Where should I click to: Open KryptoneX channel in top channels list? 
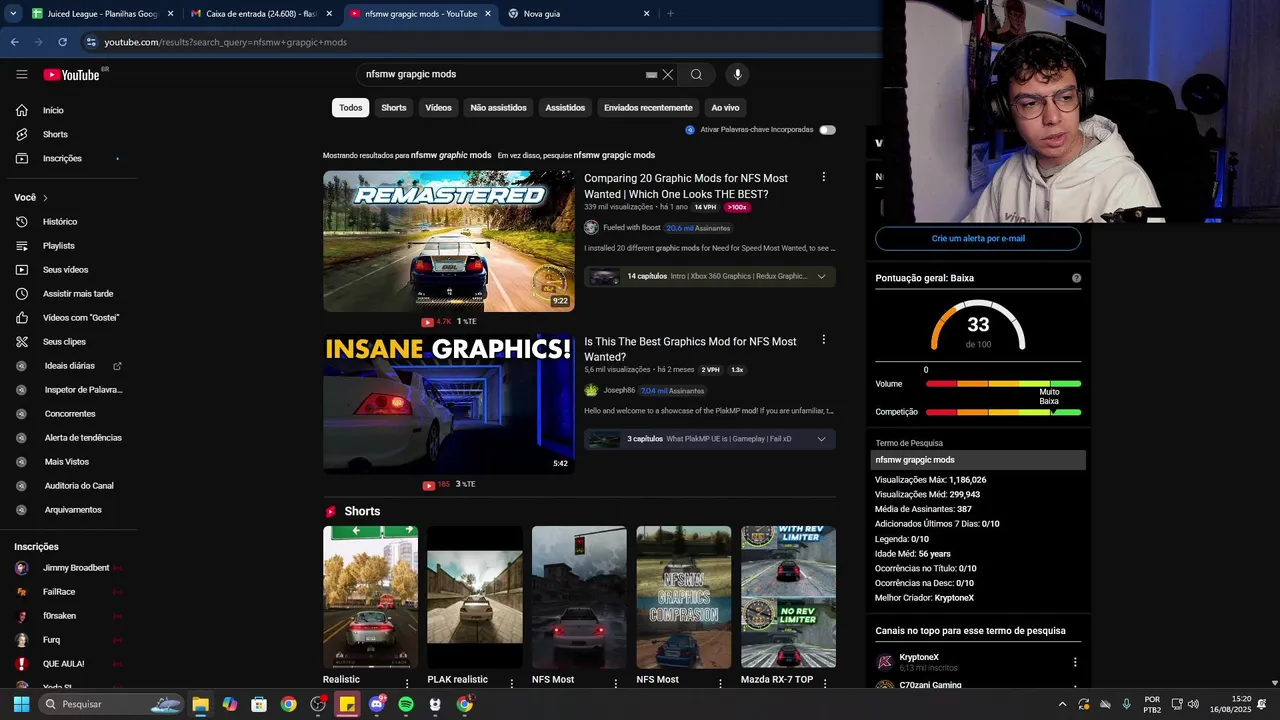[919, 657]
